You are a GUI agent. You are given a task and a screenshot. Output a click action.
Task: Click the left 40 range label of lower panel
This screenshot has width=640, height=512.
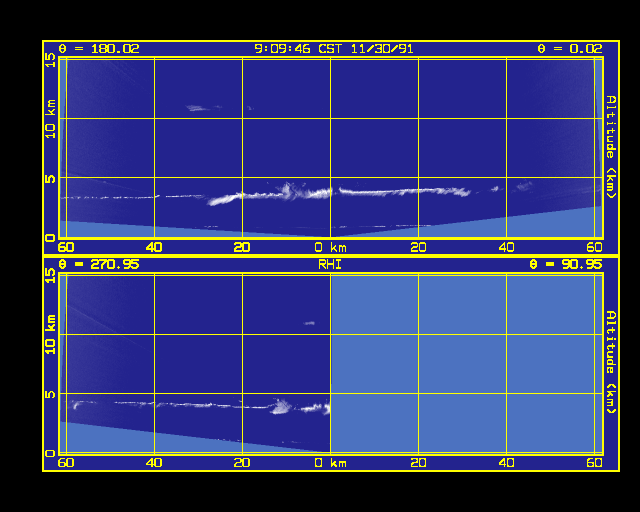[x=154, y=463]
